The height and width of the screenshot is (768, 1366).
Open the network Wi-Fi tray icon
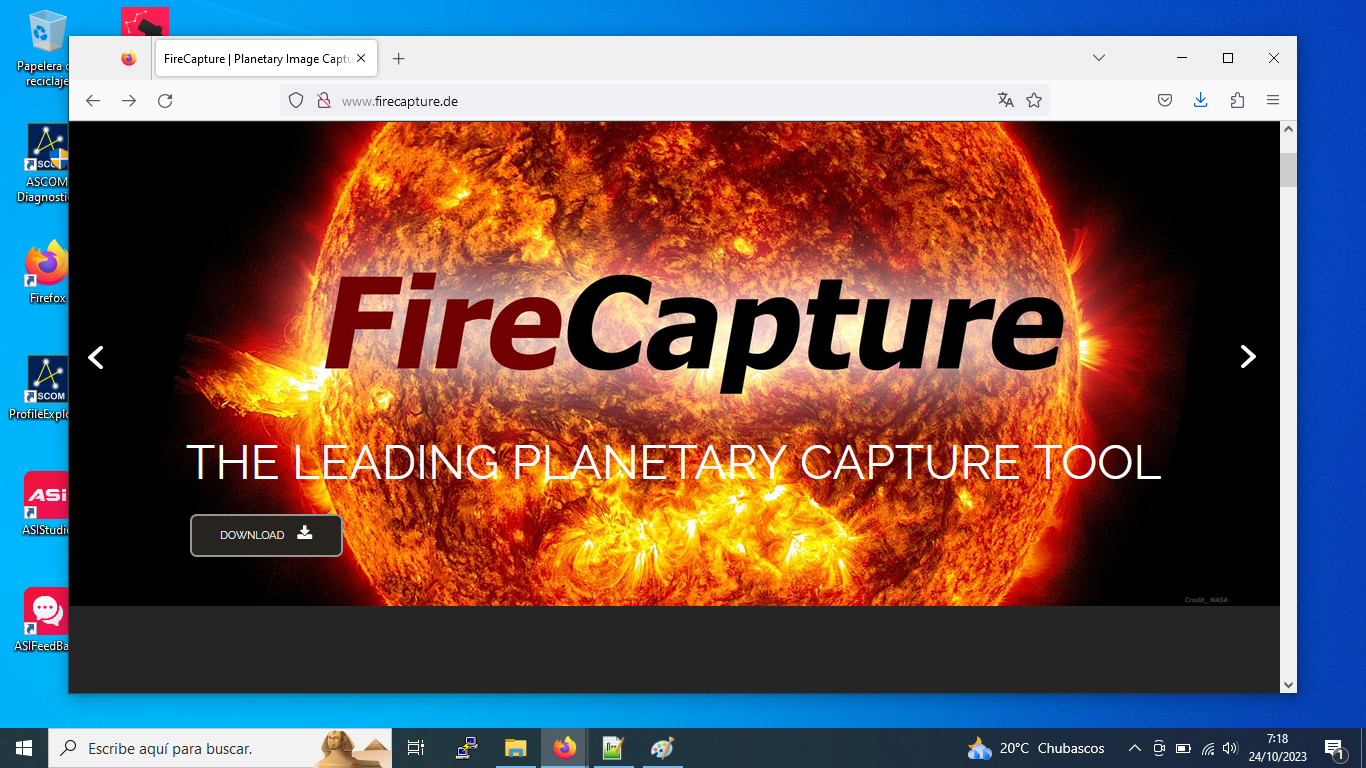[x=1208, y=748]
